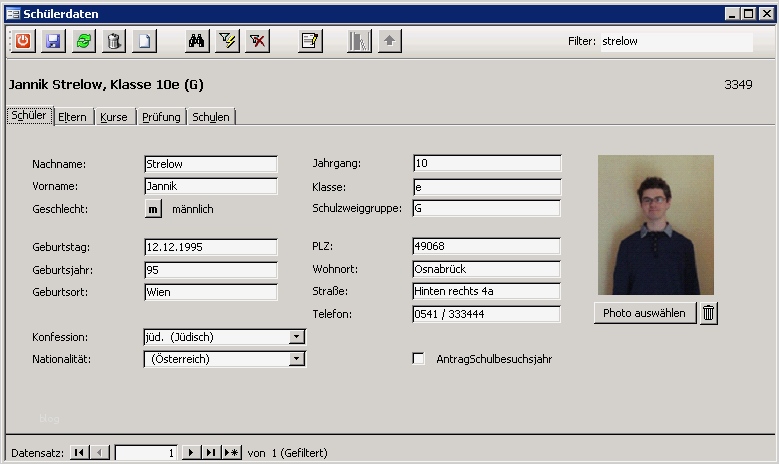
Task: Refresh data using the green arrows icon
Action: [x=83, y=41]
